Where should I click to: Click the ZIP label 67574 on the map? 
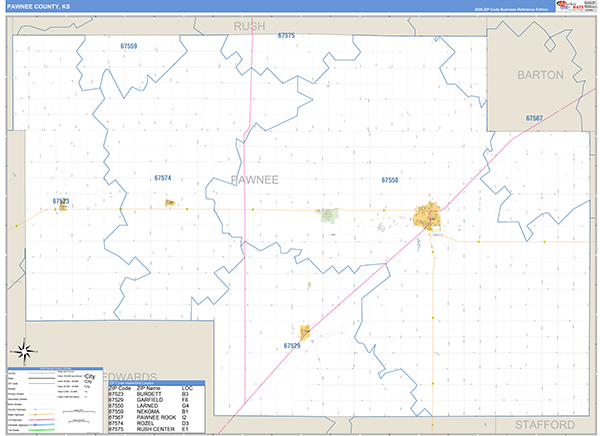click(x=163, y=178)
